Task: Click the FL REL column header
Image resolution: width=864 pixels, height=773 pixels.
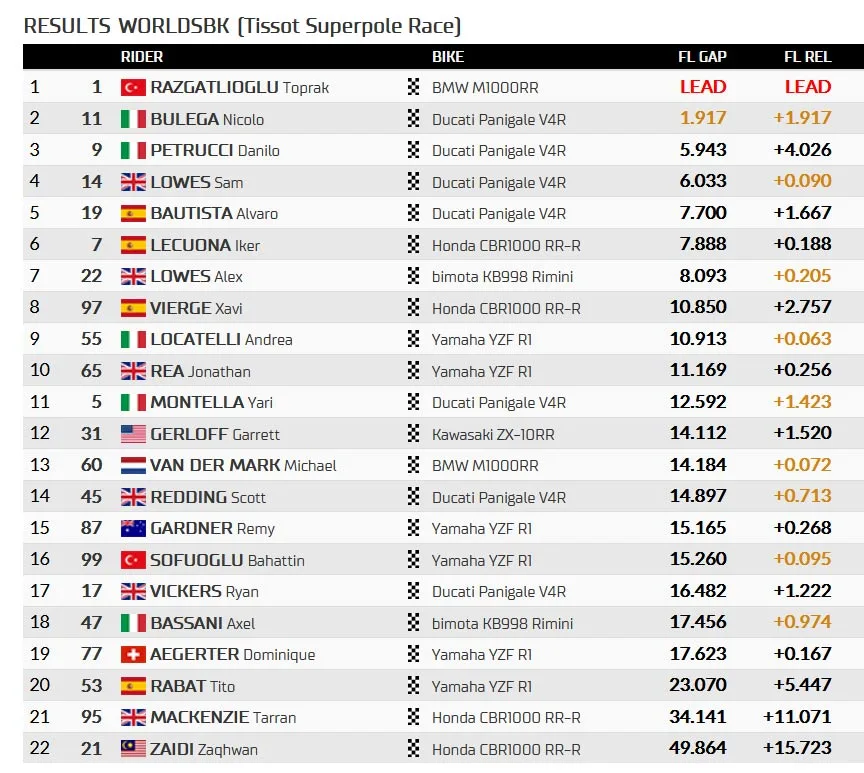Action: pos(807,57)
